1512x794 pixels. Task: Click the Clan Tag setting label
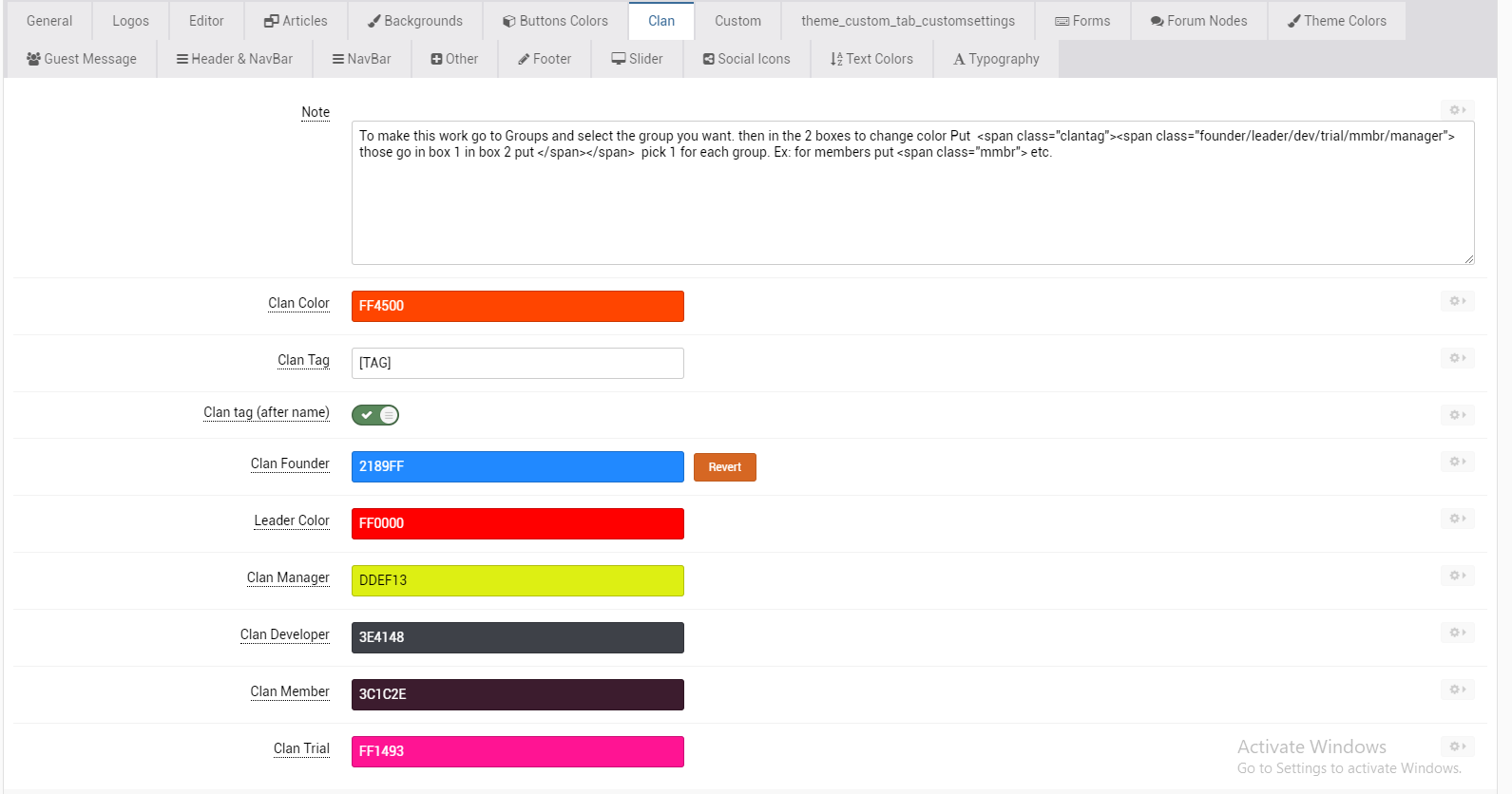pyautogui.click(x=303, y=360)
